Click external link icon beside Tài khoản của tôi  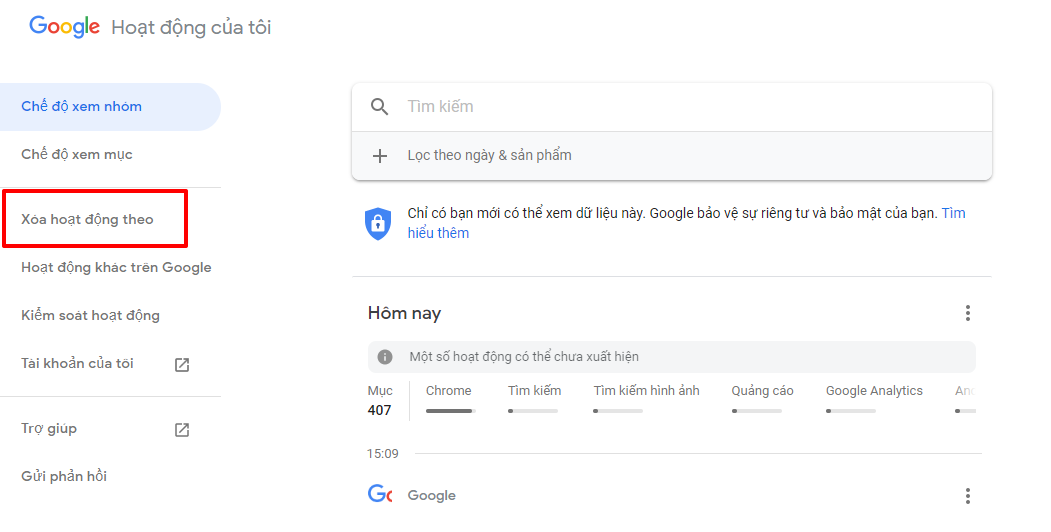(x=182, y=364)
